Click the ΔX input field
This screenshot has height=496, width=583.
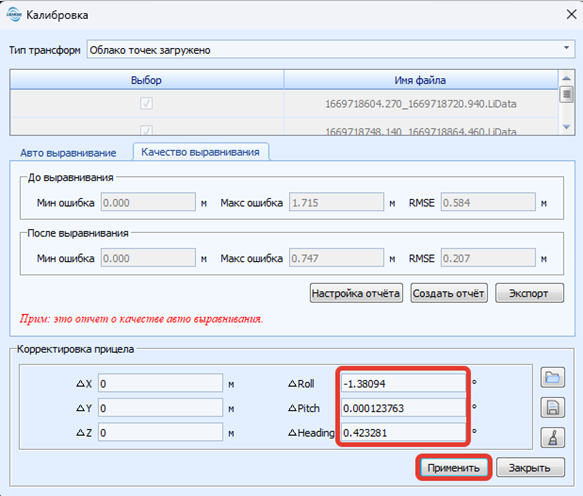[160, 383]
